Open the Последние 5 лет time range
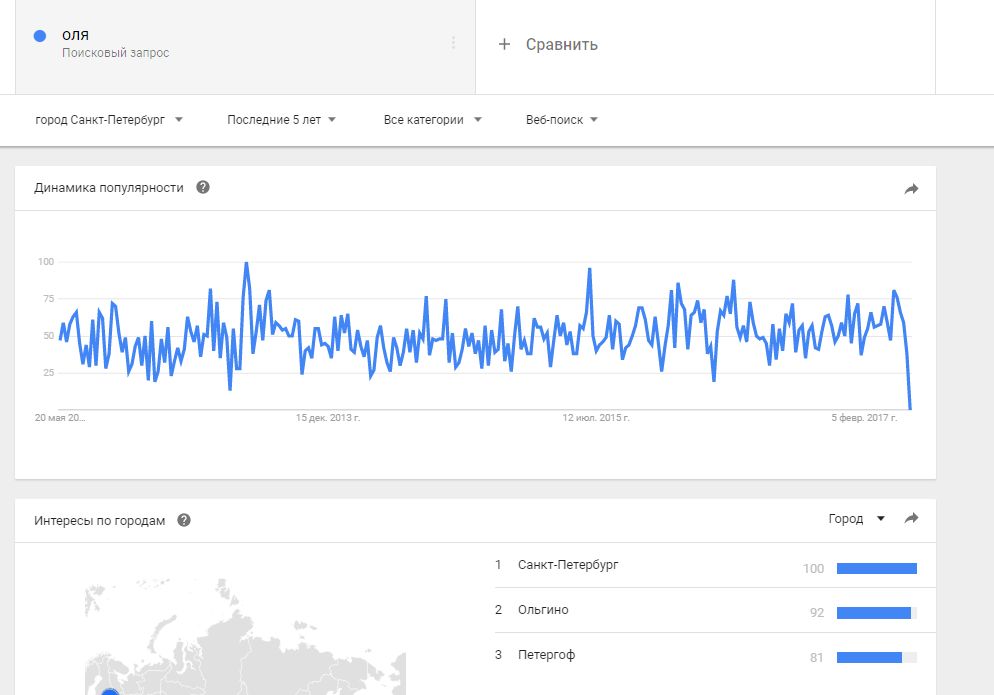The width and height of the screenshot is (994, 695). click(281, 120)
